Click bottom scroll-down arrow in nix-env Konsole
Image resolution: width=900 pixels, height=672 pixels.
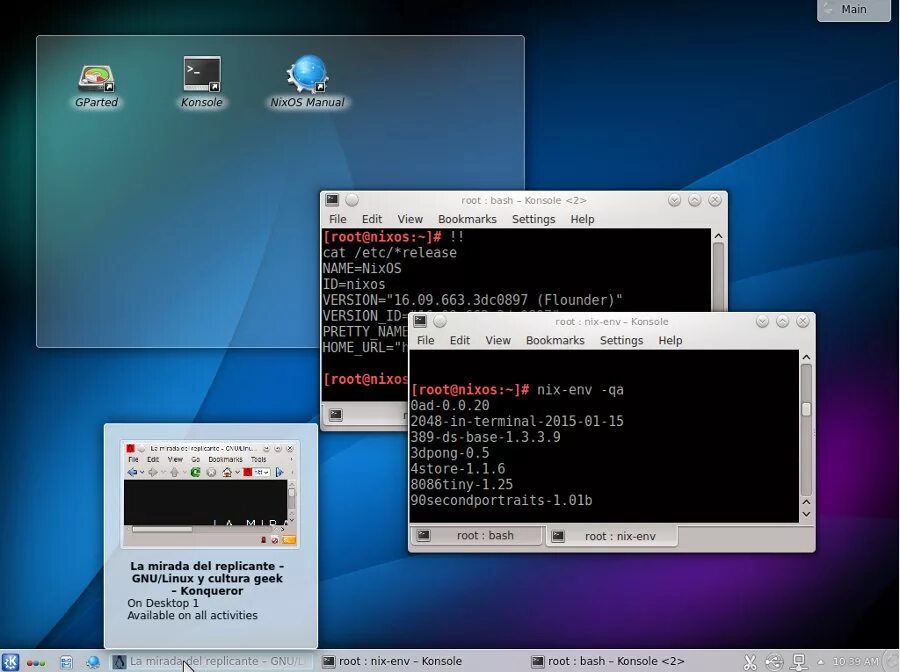[x=806, y=514]
